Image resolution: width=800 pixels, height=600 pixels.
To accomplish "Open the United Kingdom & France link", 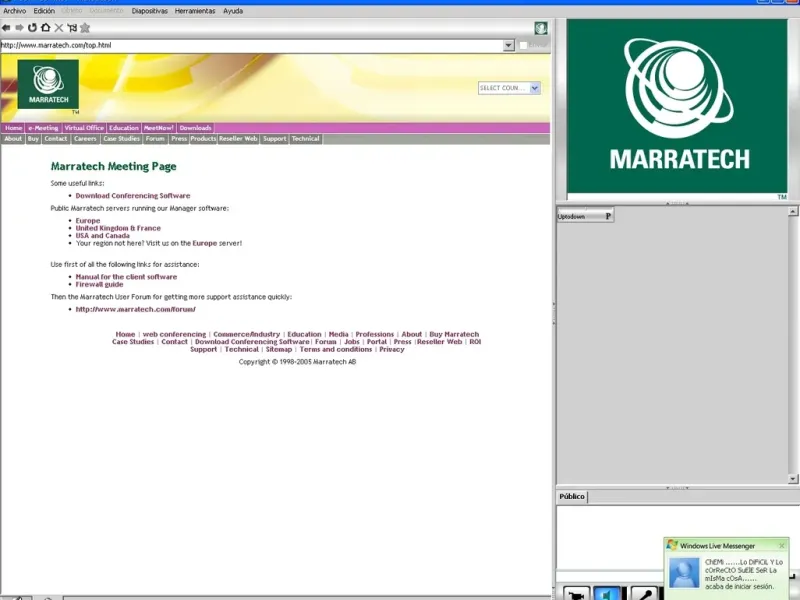I will pyautogui.click(x=118, y=228).
